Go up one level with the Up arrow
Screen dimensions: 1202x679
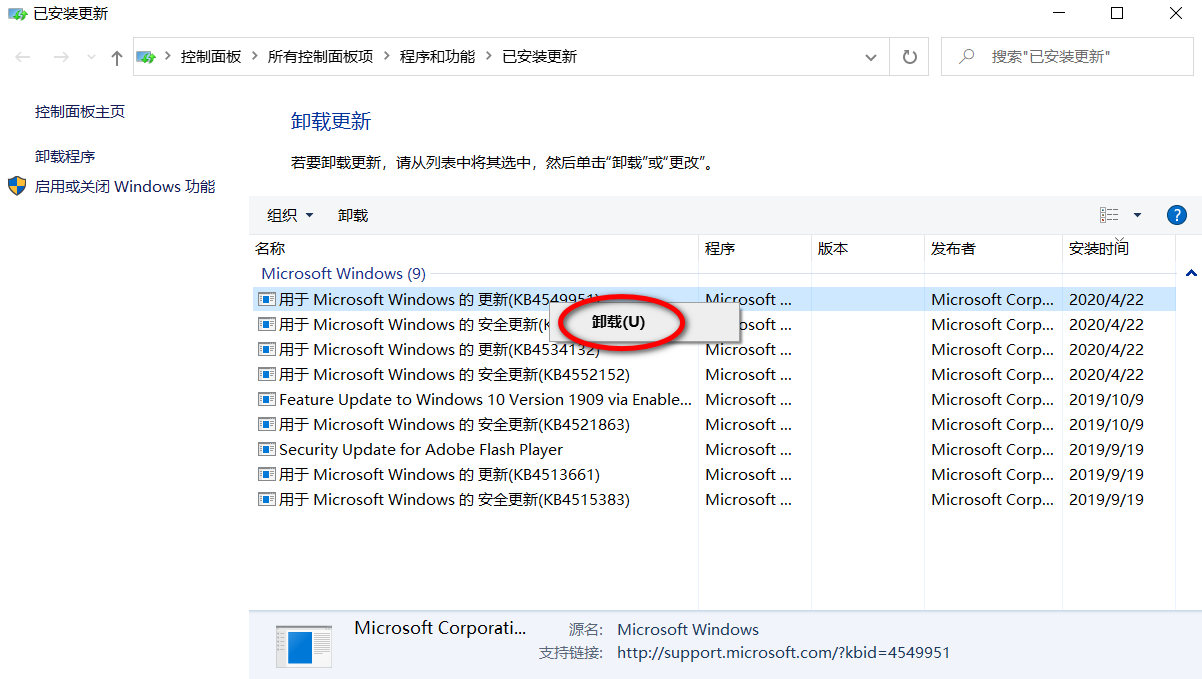(117, 58)
